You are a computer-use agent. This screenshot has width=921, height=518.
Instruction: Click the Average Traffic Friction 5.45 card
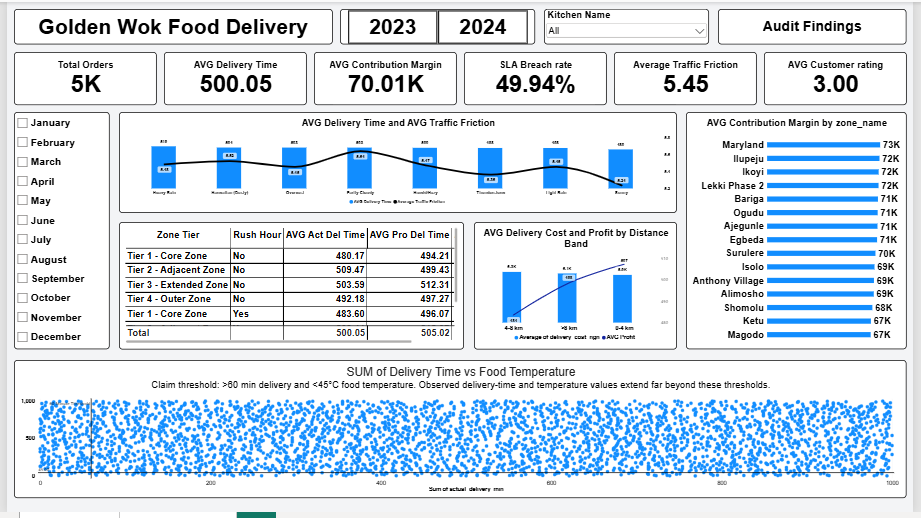click(x=685, y=78)
